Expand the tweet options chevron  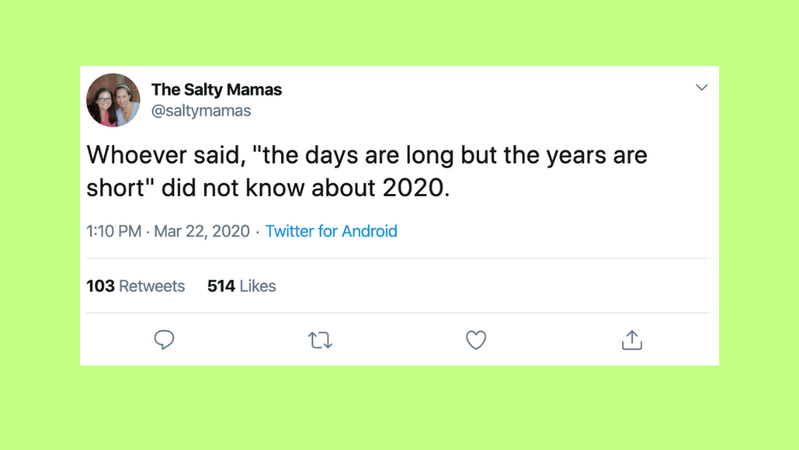tap(701, 88)
